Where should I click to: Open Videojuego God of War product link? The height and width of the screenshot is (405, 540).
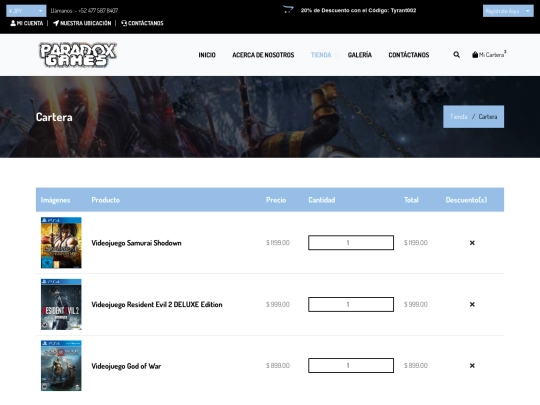pos(126,366)
